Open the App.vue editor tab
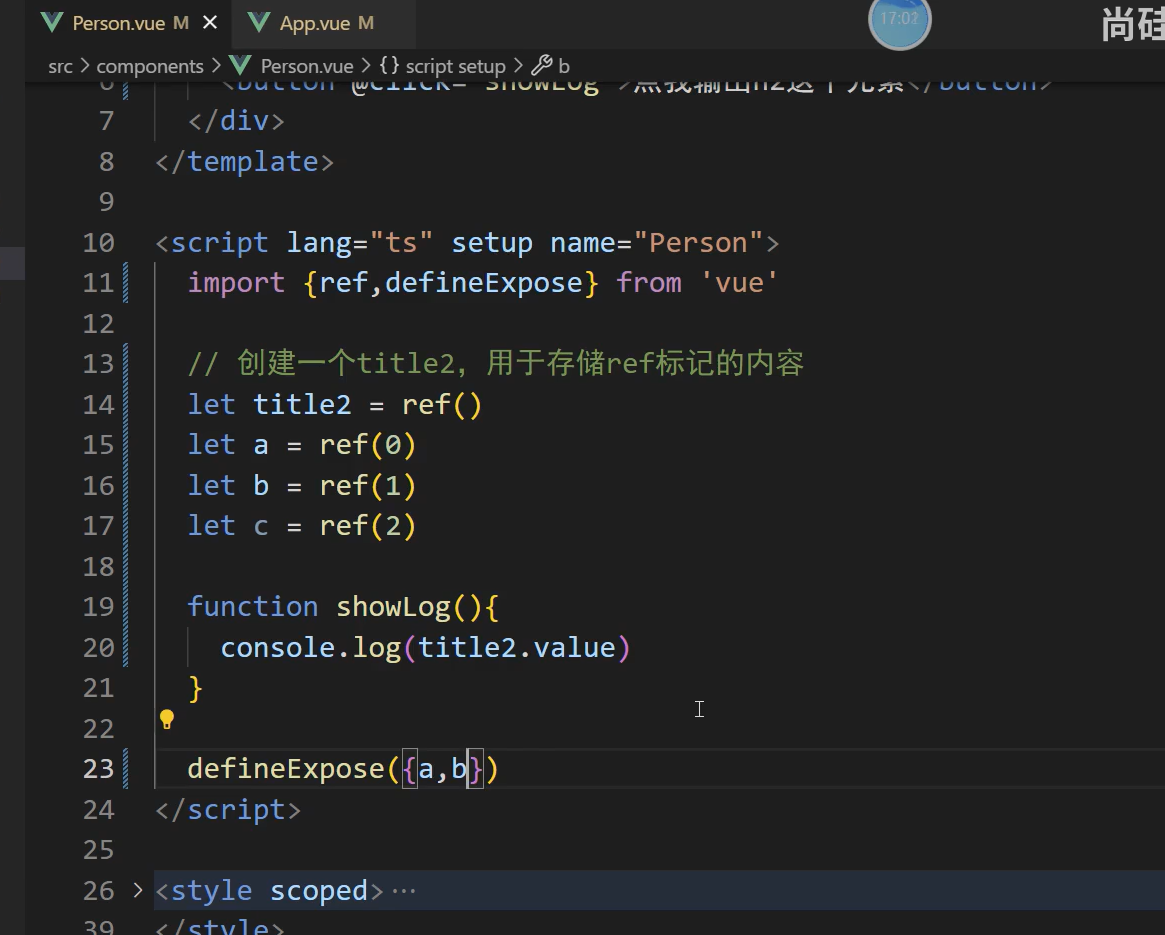 pos(326,23)
